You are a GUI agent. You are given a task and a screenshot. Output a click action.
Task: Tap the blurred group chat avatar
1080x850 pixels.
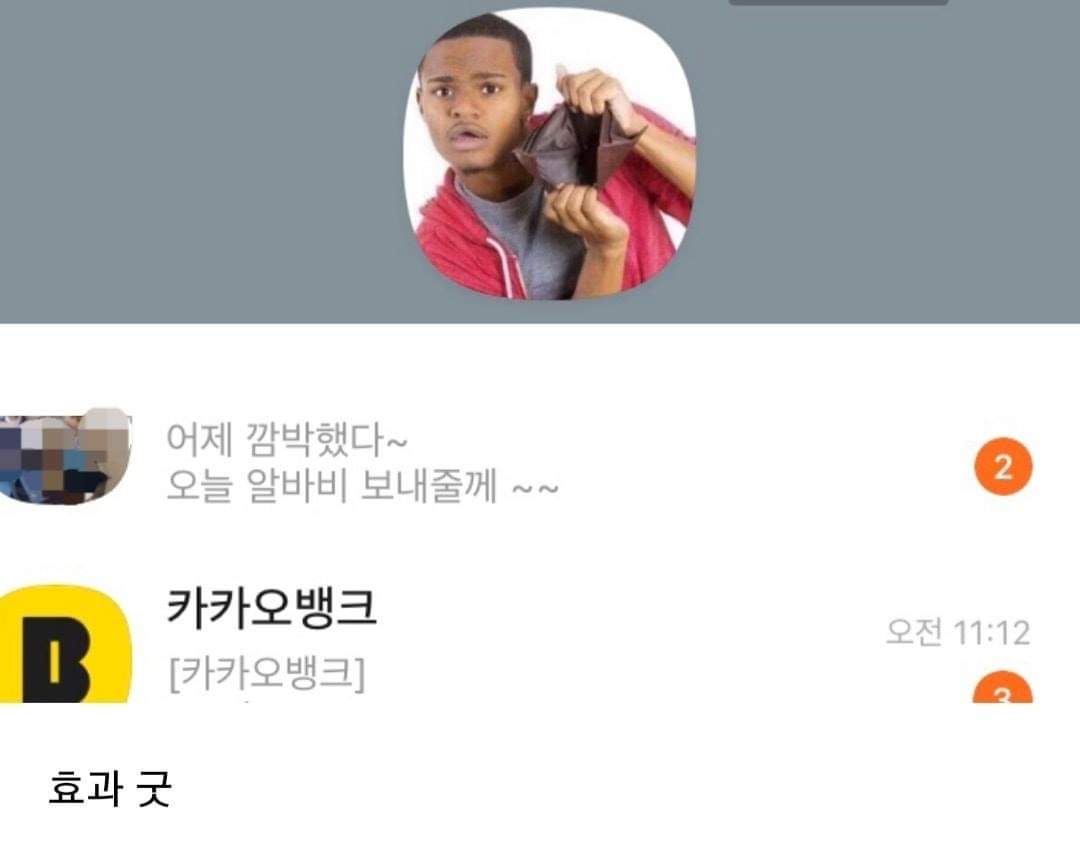65,456
